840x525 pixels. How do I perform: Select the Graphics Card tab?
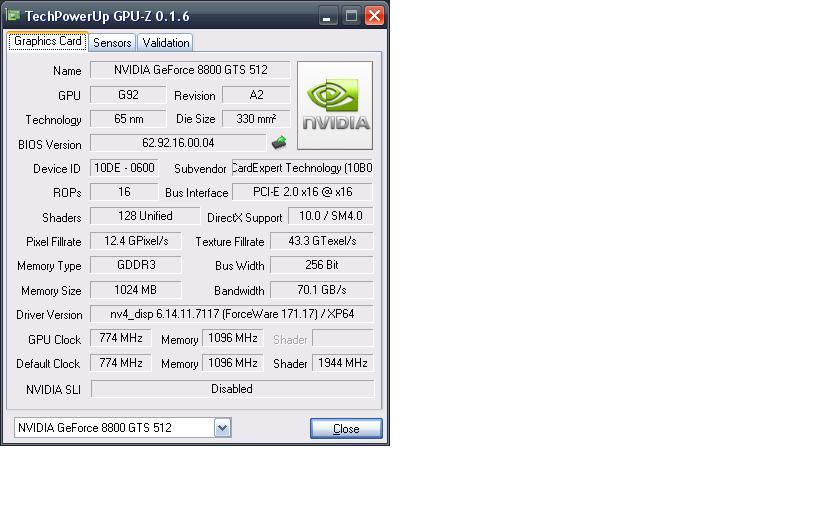(48, 41)
